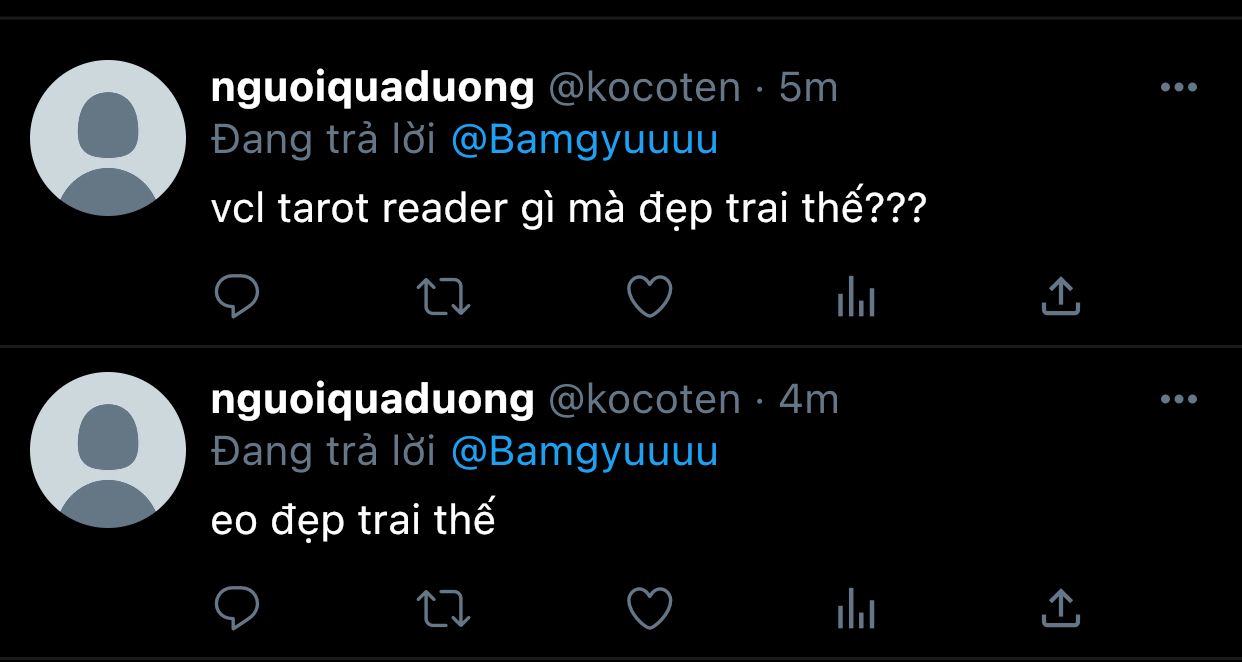Screen dimensions: 1242x662
Task: Open nguoiquaduong profile name on first tweet
Action: 373,89
